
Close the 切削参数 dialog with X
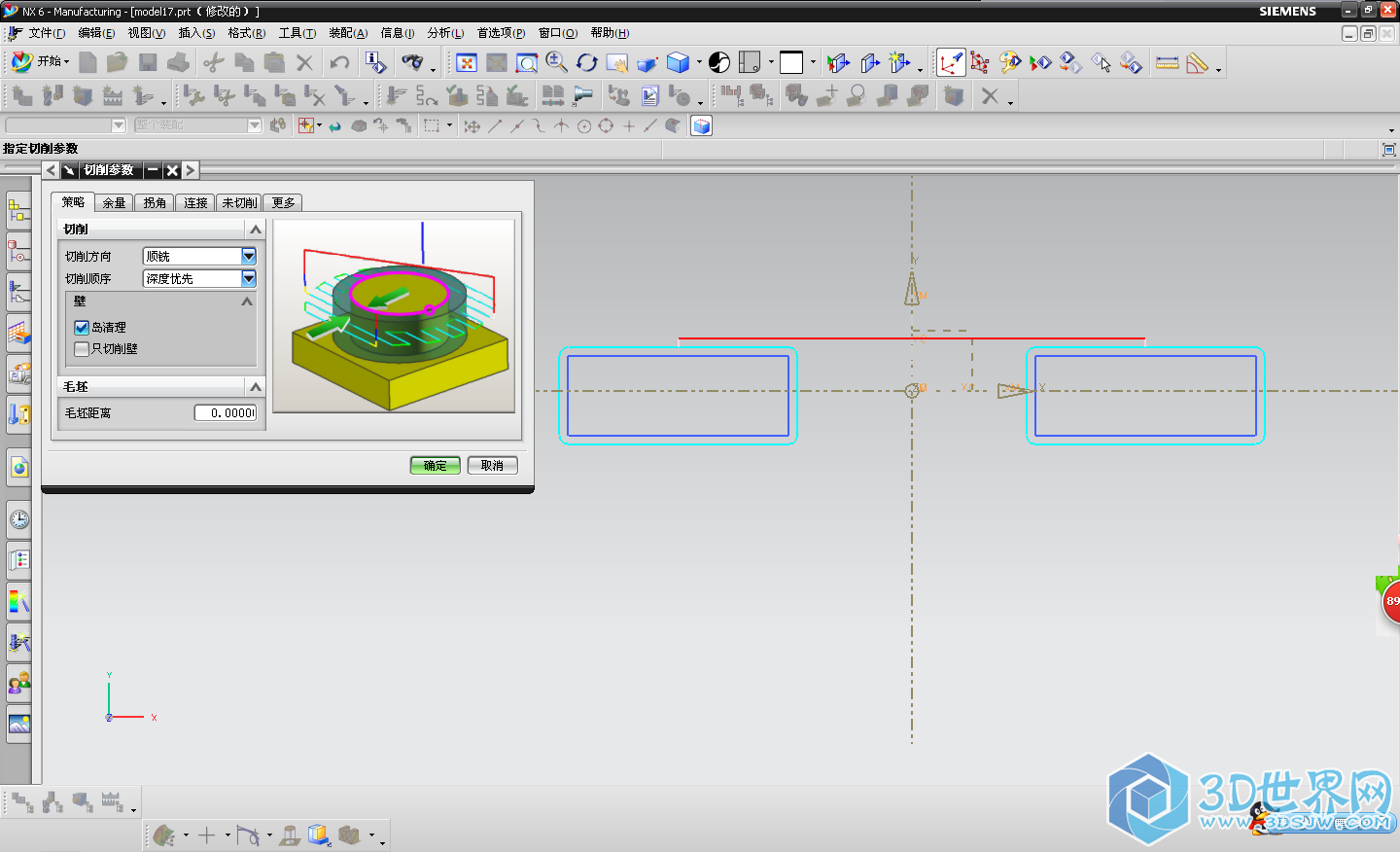(x=172, y=170)
